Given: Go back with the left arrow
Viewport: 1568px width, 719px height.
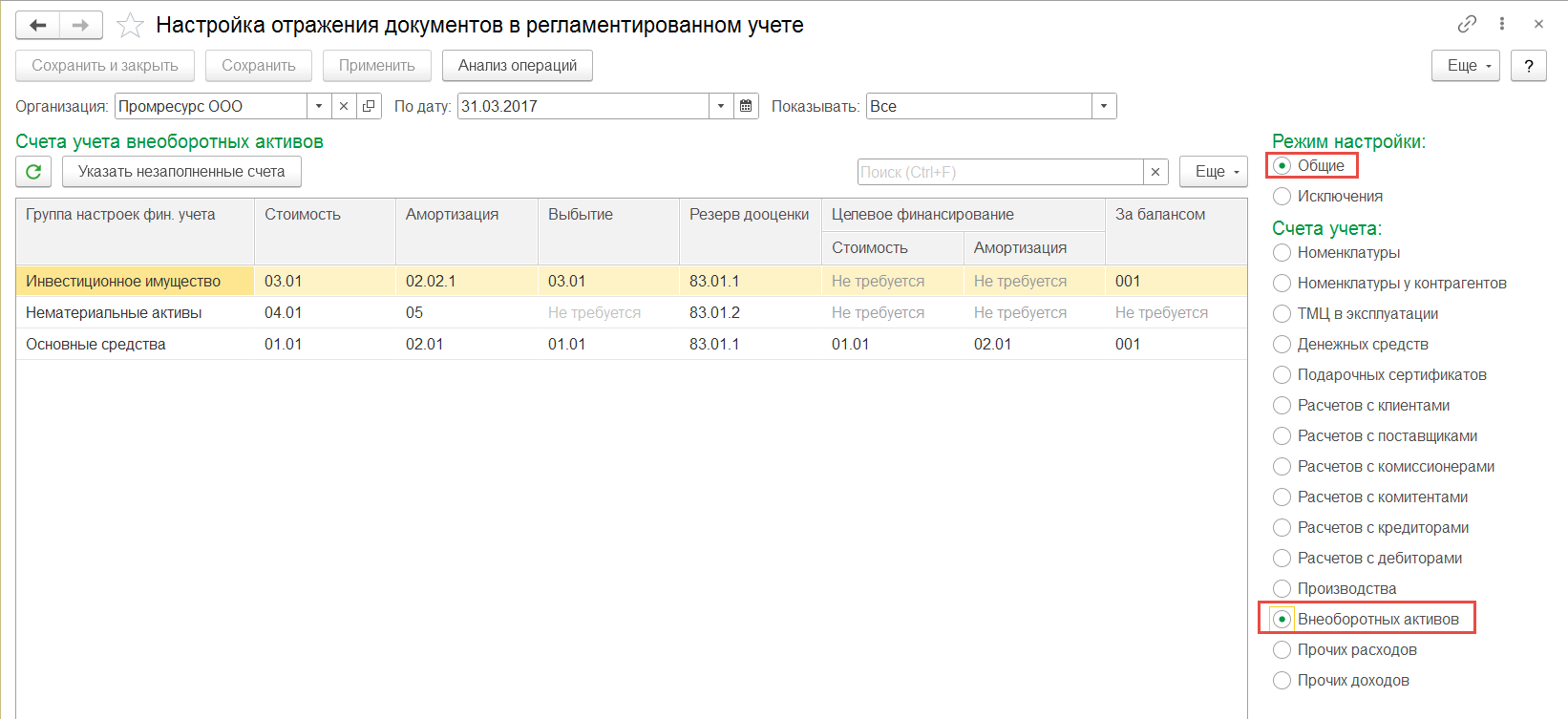Looking at the screenshot, I should click(x=38, y=26).
